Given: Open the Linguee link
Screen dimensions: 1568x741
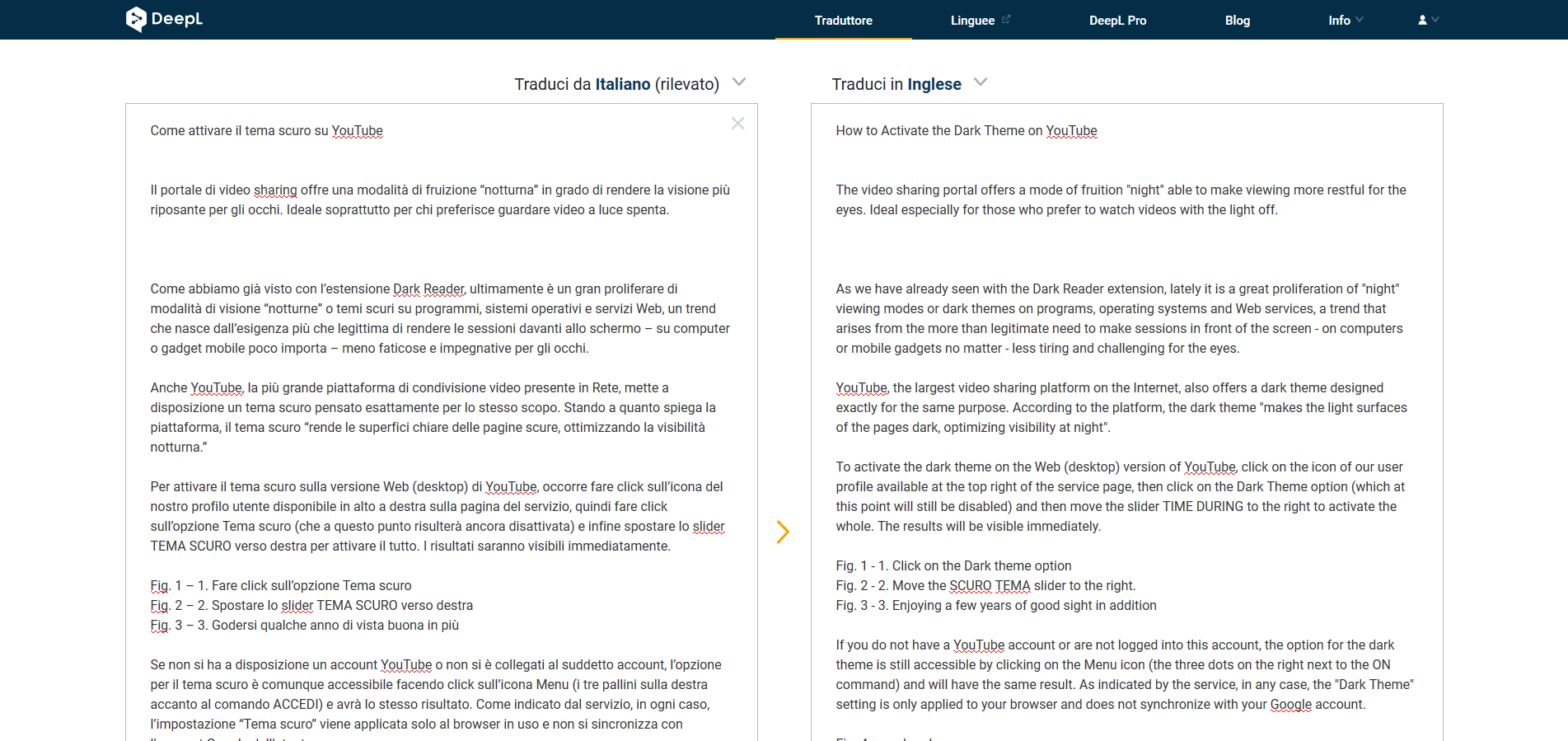Looking at the screenshot, I should [x=972, y=20].
